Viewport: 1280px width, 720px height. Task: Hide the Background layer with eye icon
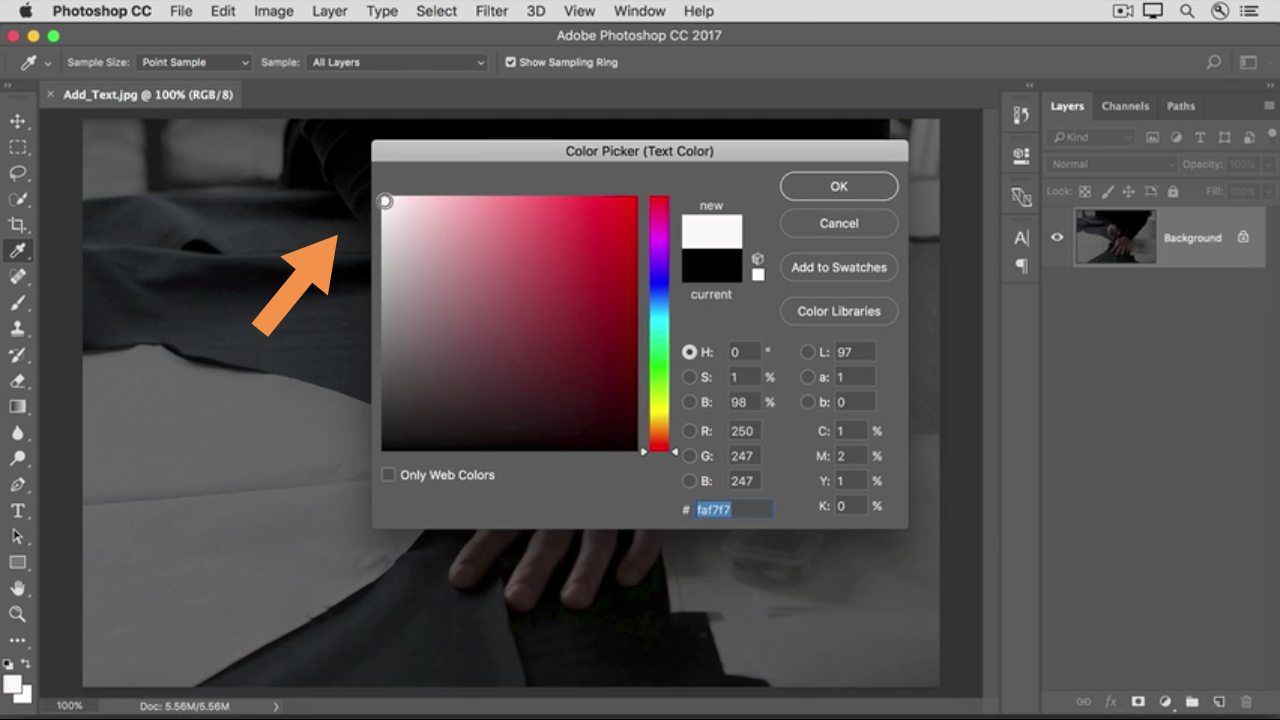[x=1057, y=237]
